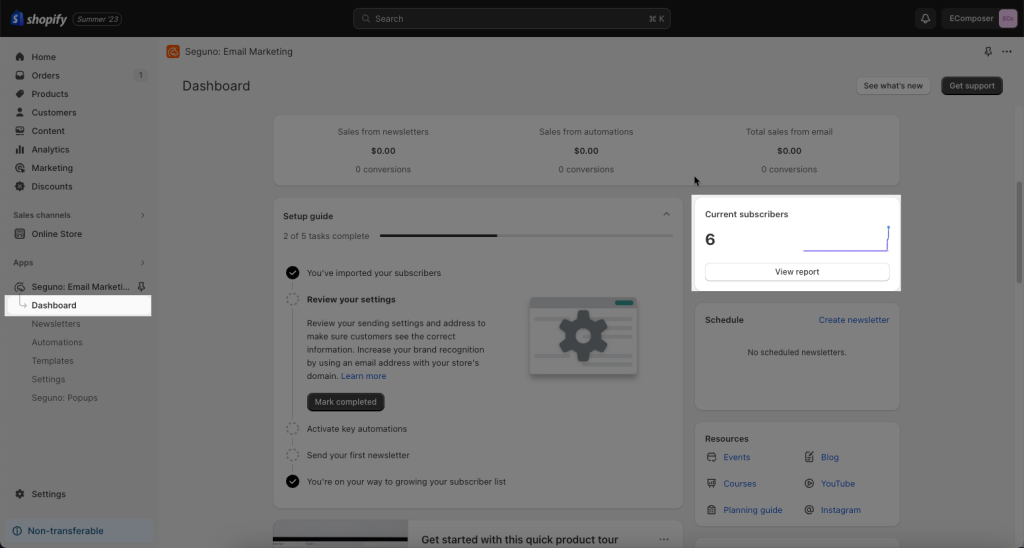Click the Blog note icon
Image resolution: width=1024 pixels, height=548 pixels.
tap(809, 457)
